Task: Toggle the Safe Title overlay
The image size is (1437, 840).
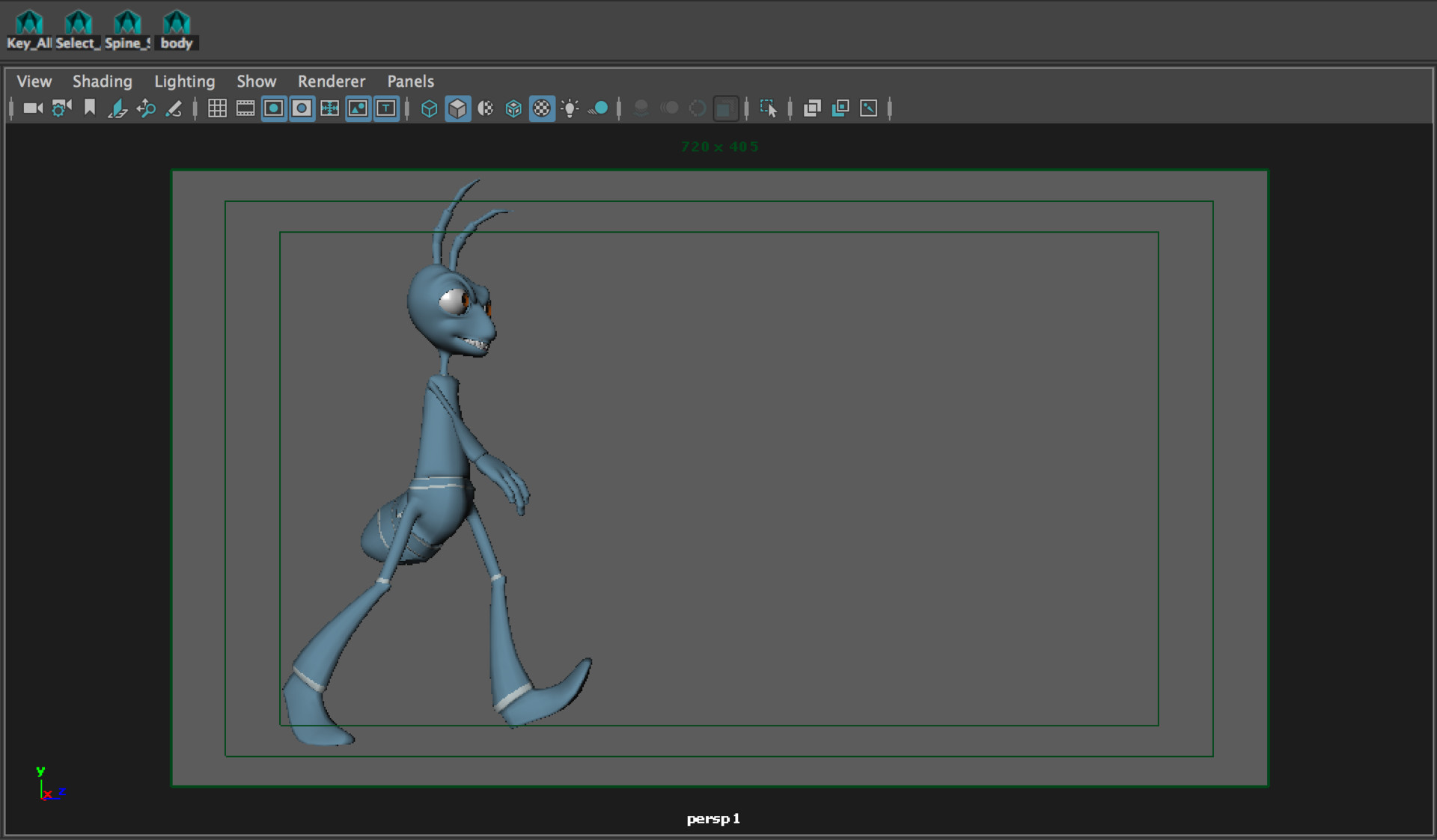Action: pos(386,108)
